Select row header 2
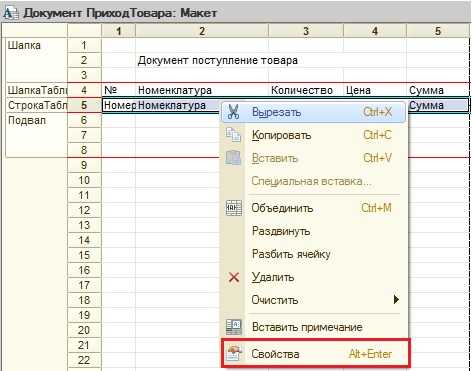Image resolution: width=472 pixels, height=371 pixels. (84, 60)
